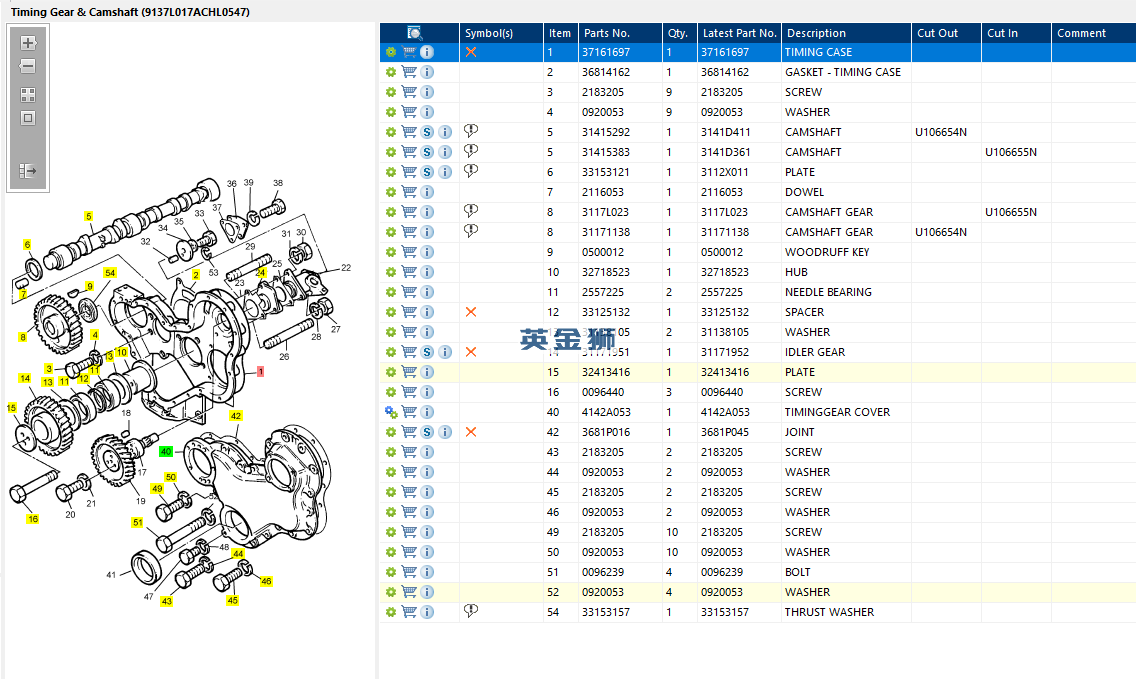Screen dimensions: 1136x679
Task: Click cut in value U106655N for CAMSHAFT 31415383
Action: [x=1011, y=152]
